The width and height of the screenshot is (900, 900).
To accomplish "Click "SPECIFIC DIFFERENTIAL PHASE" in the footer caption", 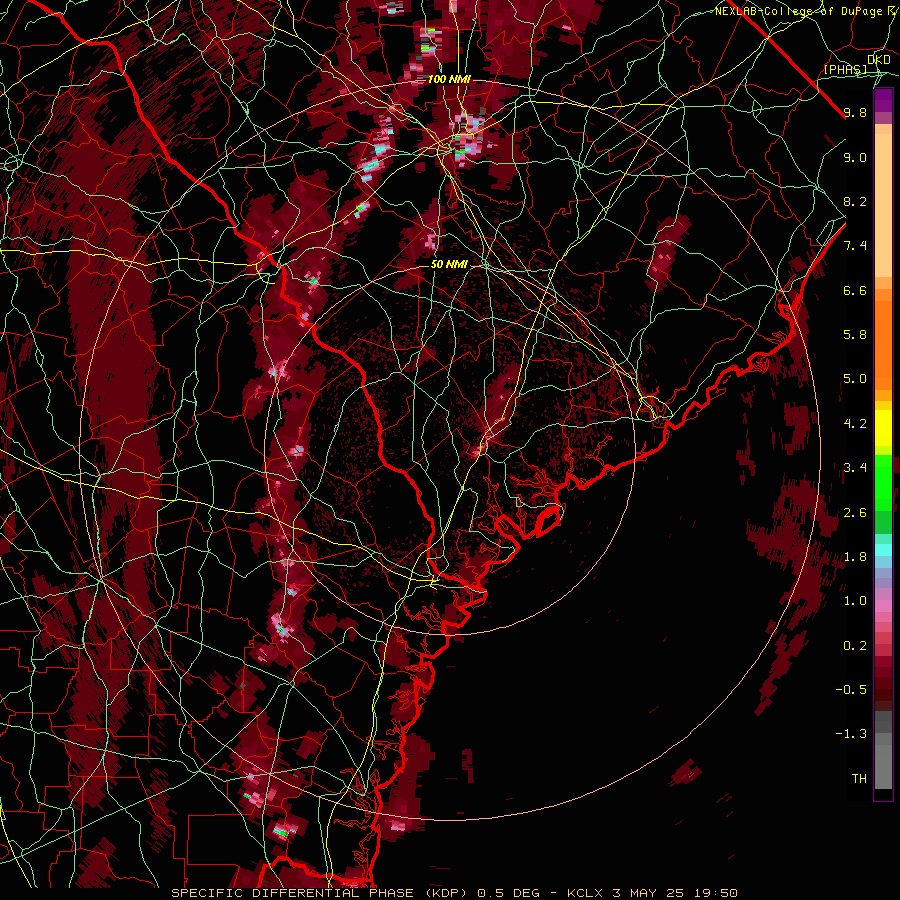I will [292, 893].
